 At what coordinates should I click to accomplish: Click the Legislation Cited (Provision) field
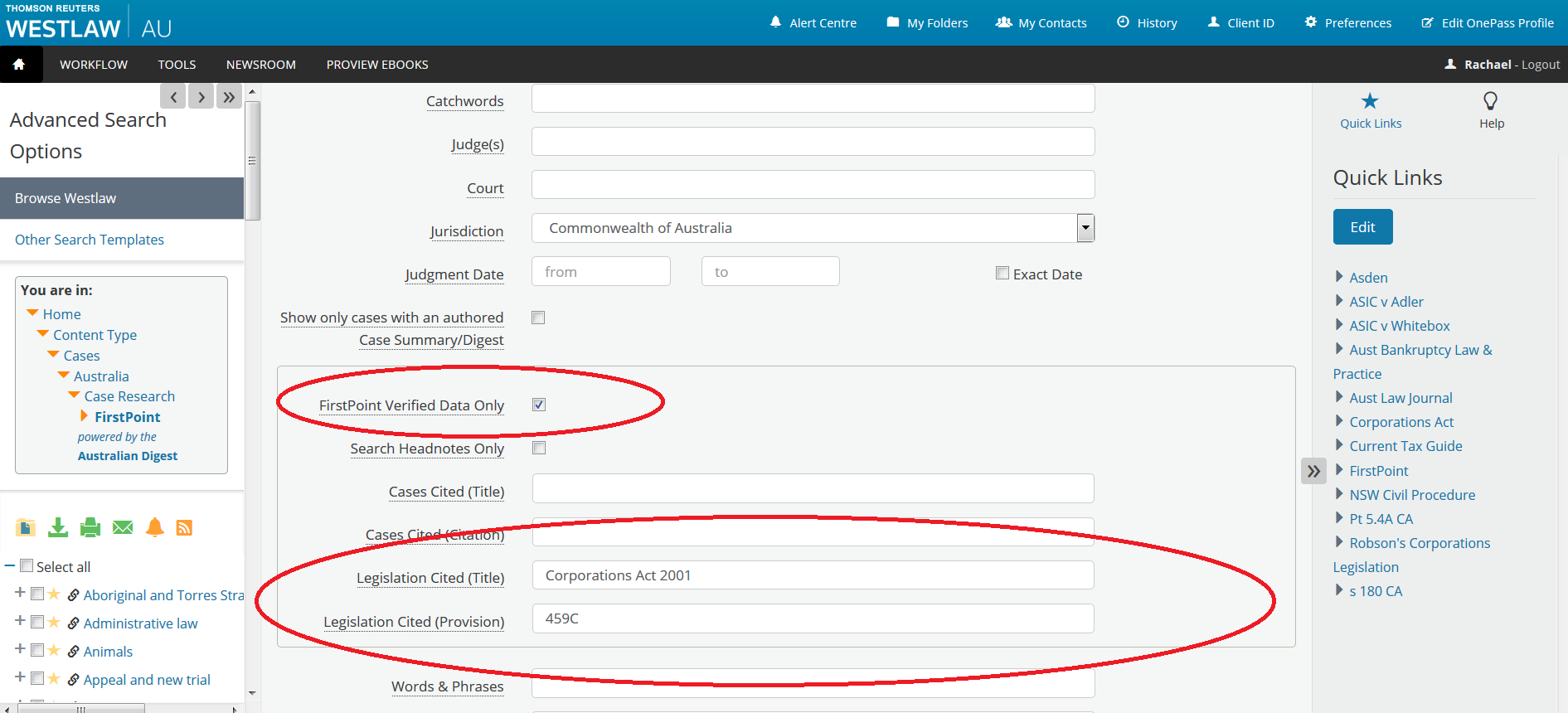(813, 618)
